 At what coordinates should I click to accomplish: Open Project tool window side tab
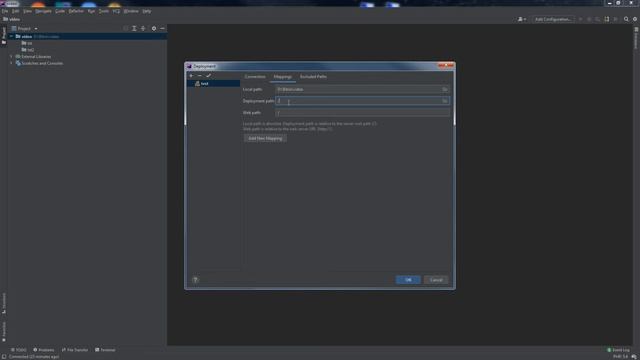(4, 36)
